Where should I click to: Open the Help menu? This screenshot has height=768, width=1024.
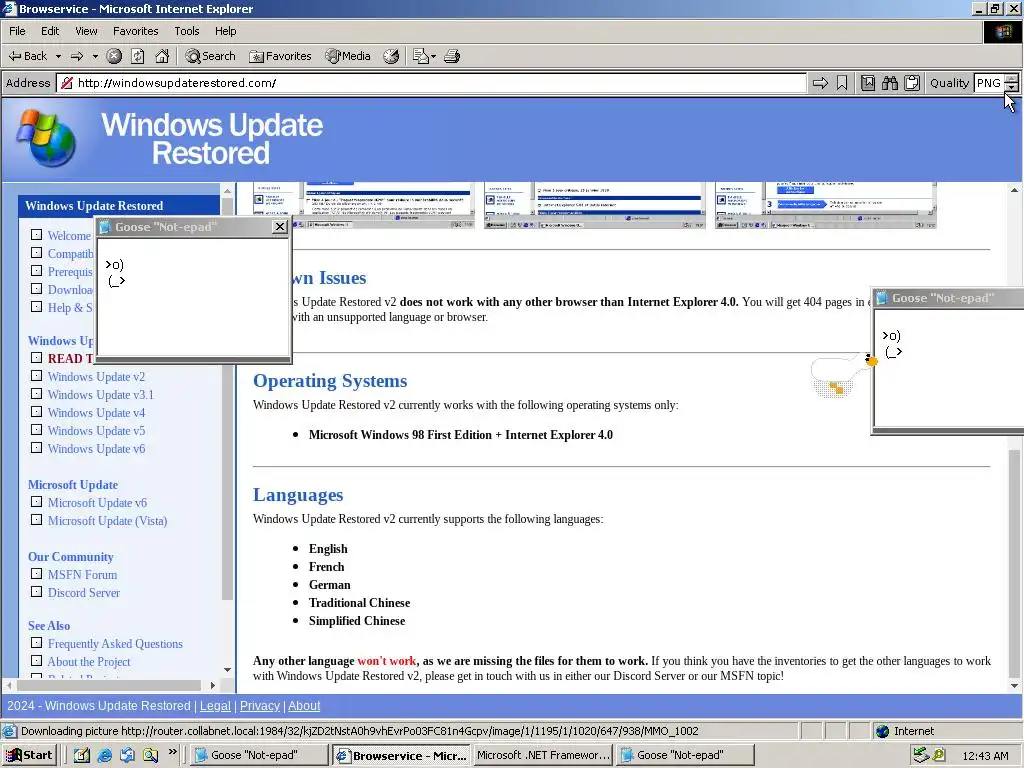click(225, 31)
